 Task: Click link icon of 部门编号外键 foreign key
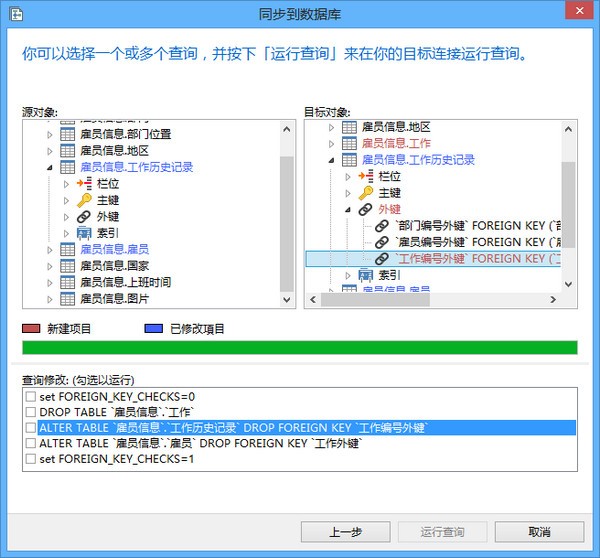(382, 225)
